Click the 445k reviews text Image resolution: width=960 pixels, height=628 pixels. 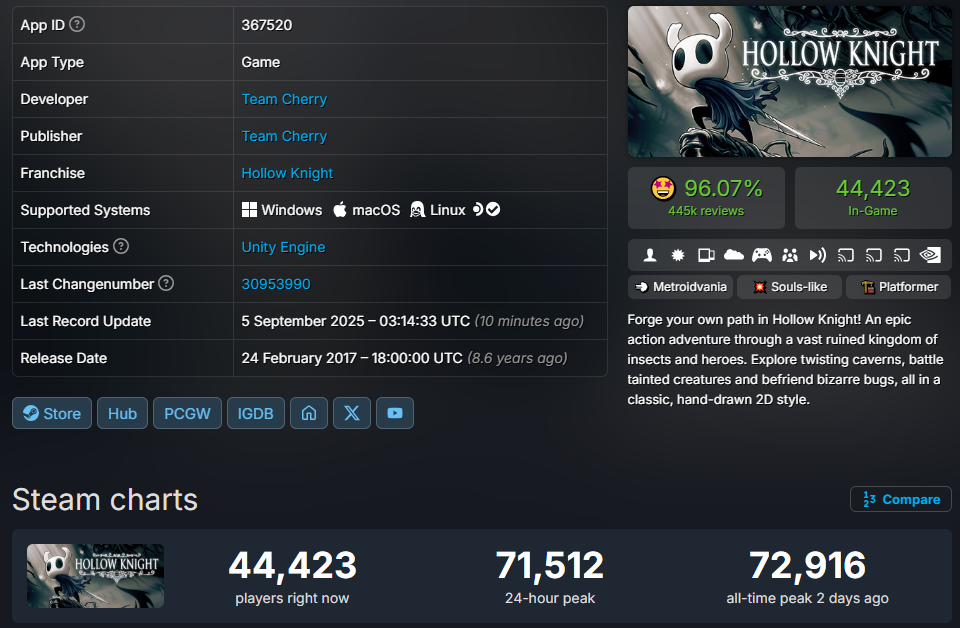tap(706, 211)
